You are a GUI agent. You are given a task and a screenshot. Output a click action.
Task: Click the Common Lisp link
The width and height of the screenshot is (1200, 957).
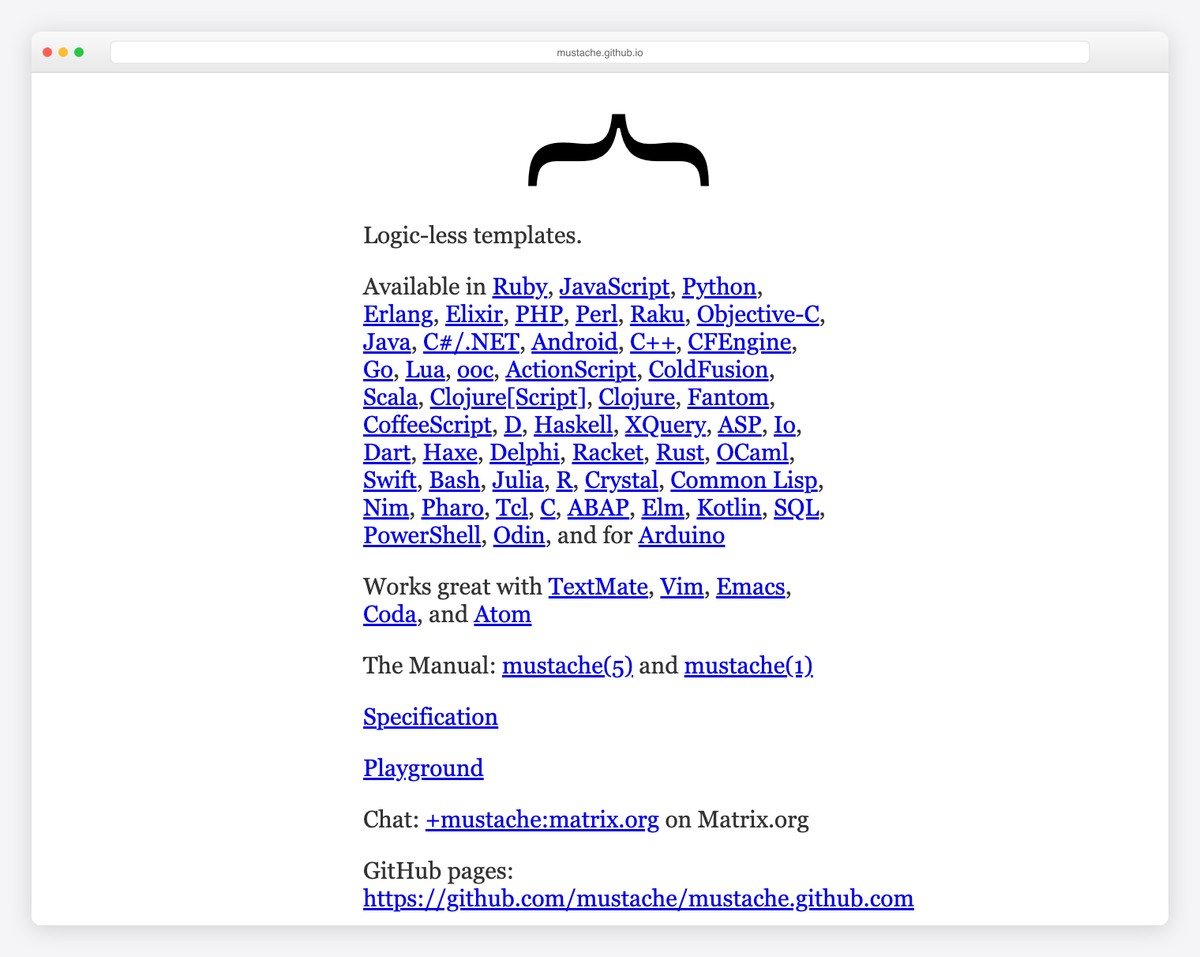tap(744, 481)
